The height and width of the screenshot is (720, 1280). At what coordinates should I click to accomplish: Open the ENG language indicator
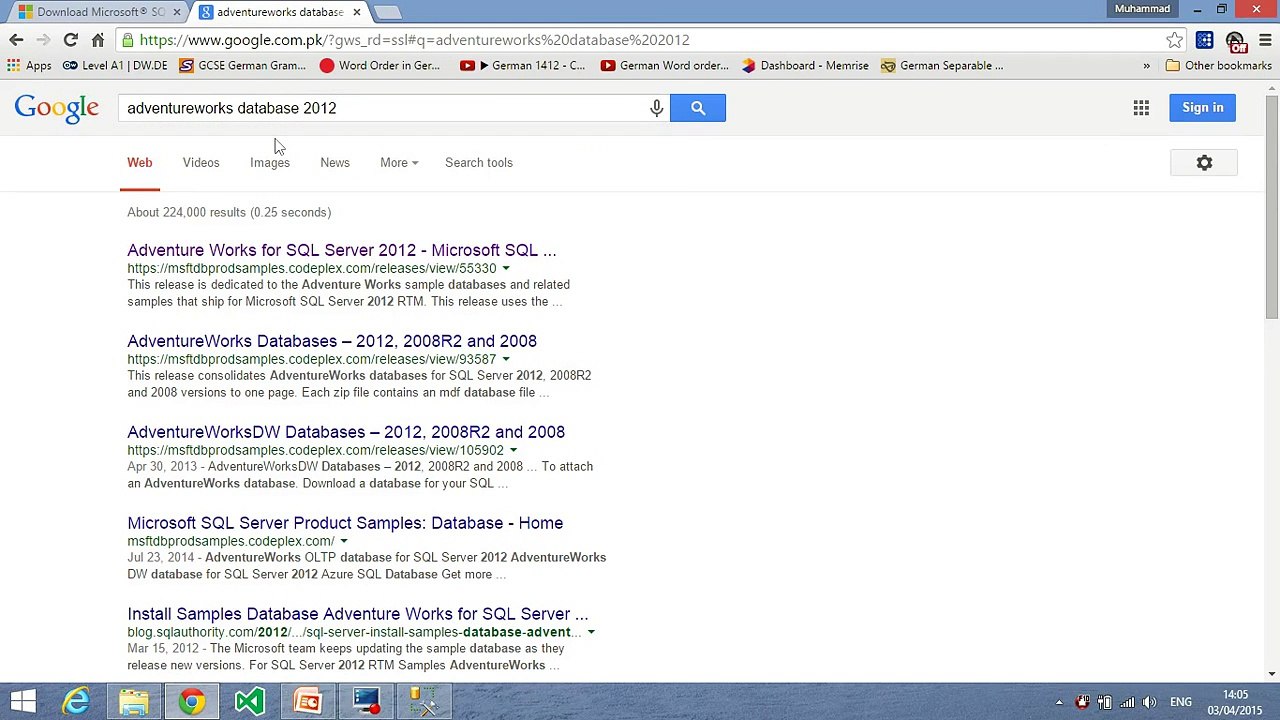click(1181, 702)
